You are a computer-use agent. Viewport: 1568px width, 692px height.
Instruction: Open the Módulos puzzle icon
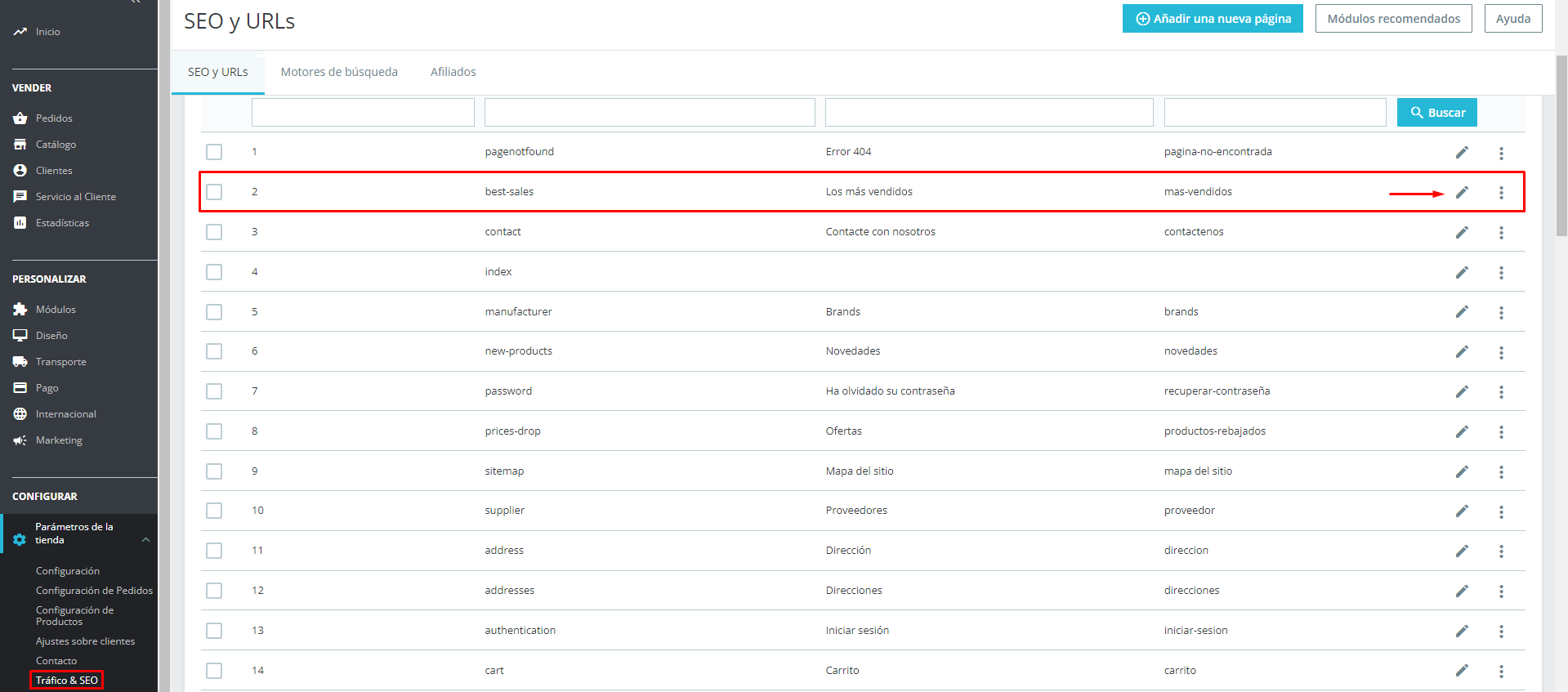coord(20,310)
